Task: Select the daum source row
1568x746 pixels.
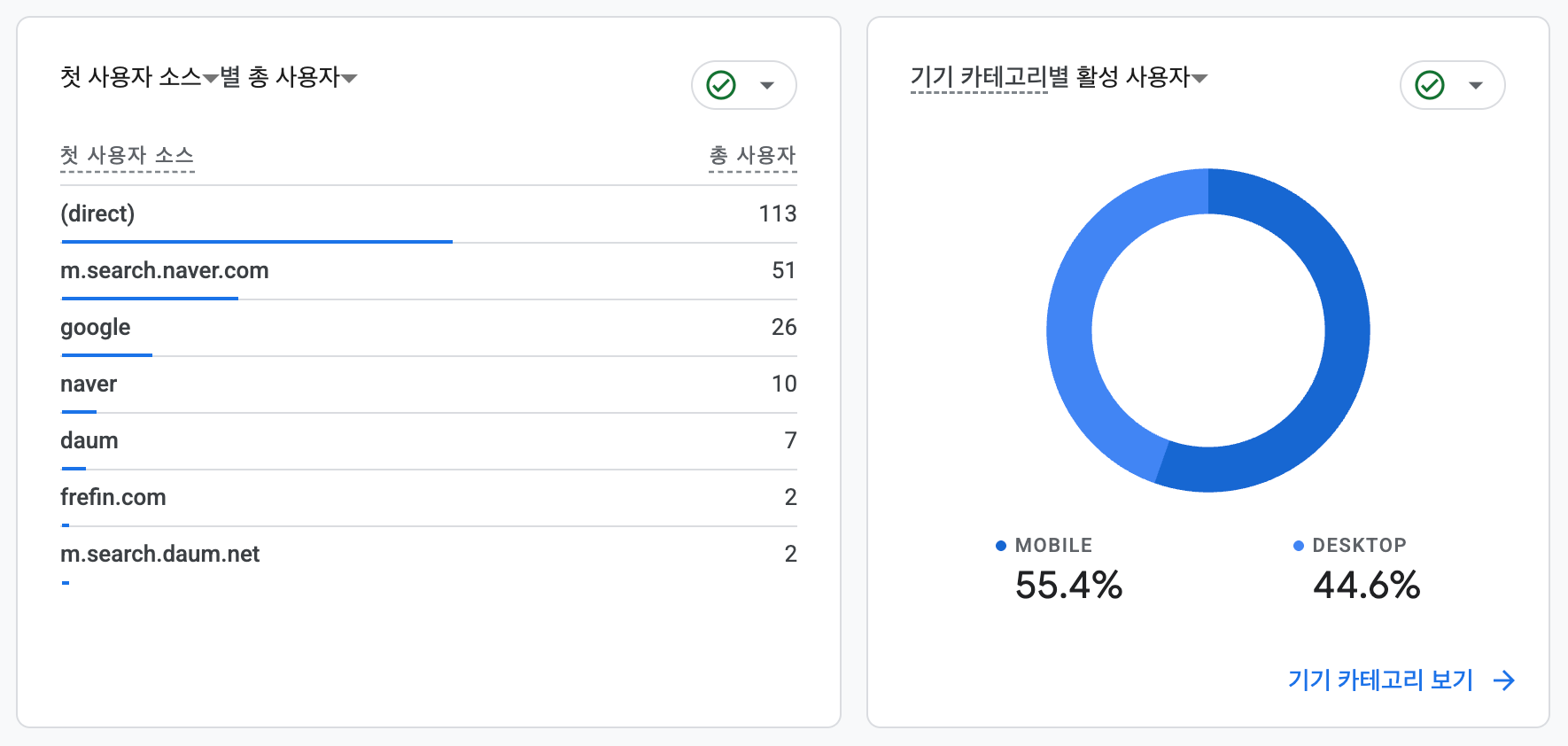Action: click(429, 441)
